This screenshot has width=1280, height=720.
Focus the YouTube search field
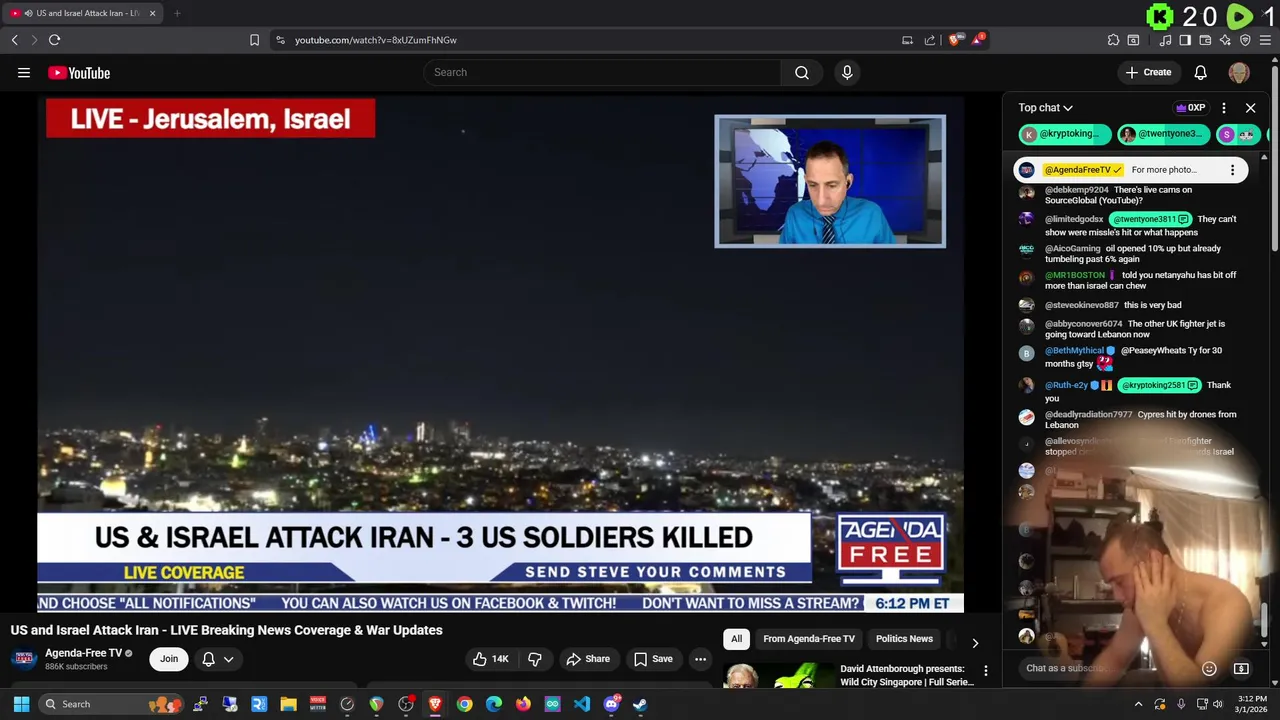tap(602, 72)
